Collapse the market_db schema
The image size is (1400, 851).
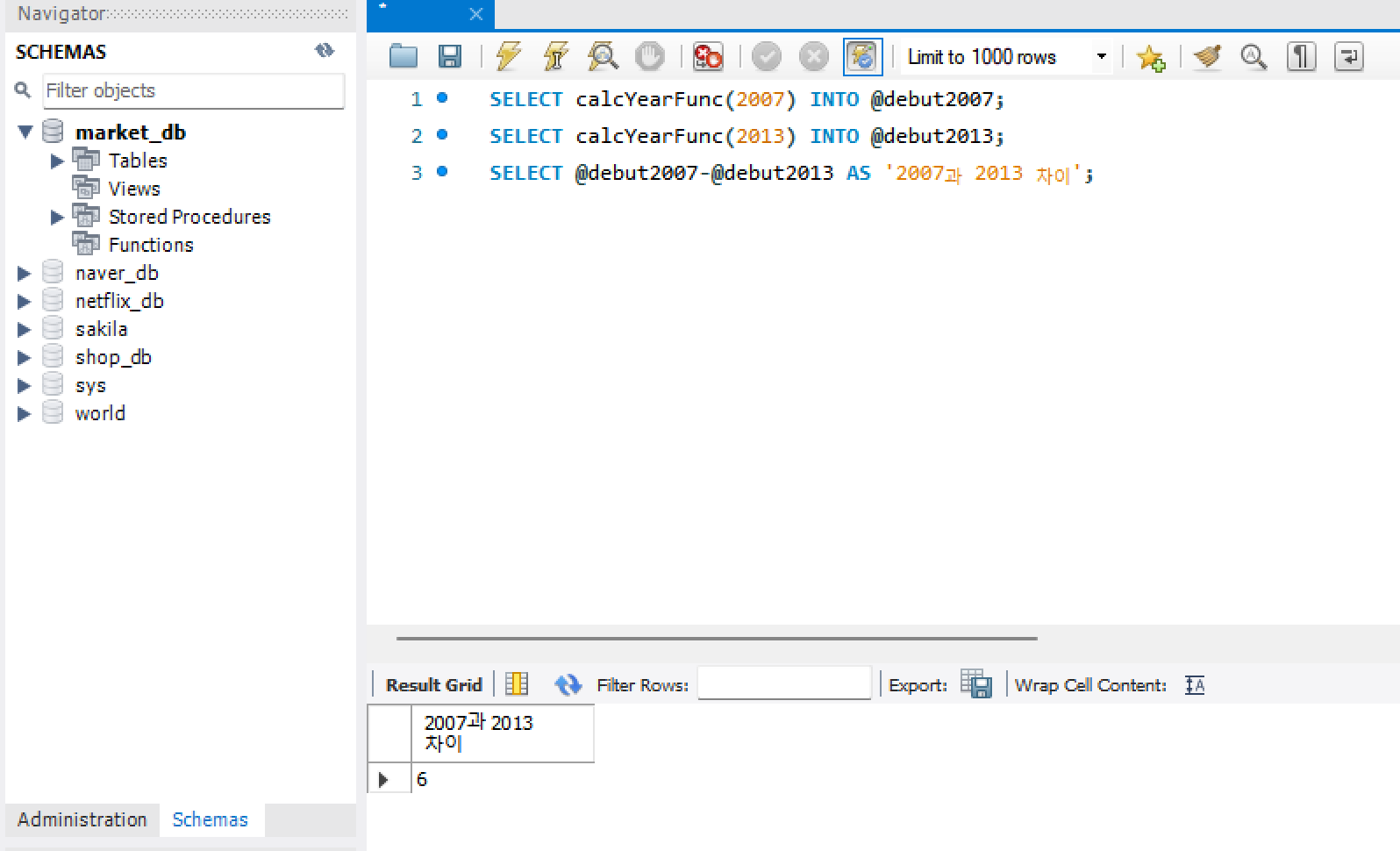(25, 132)
